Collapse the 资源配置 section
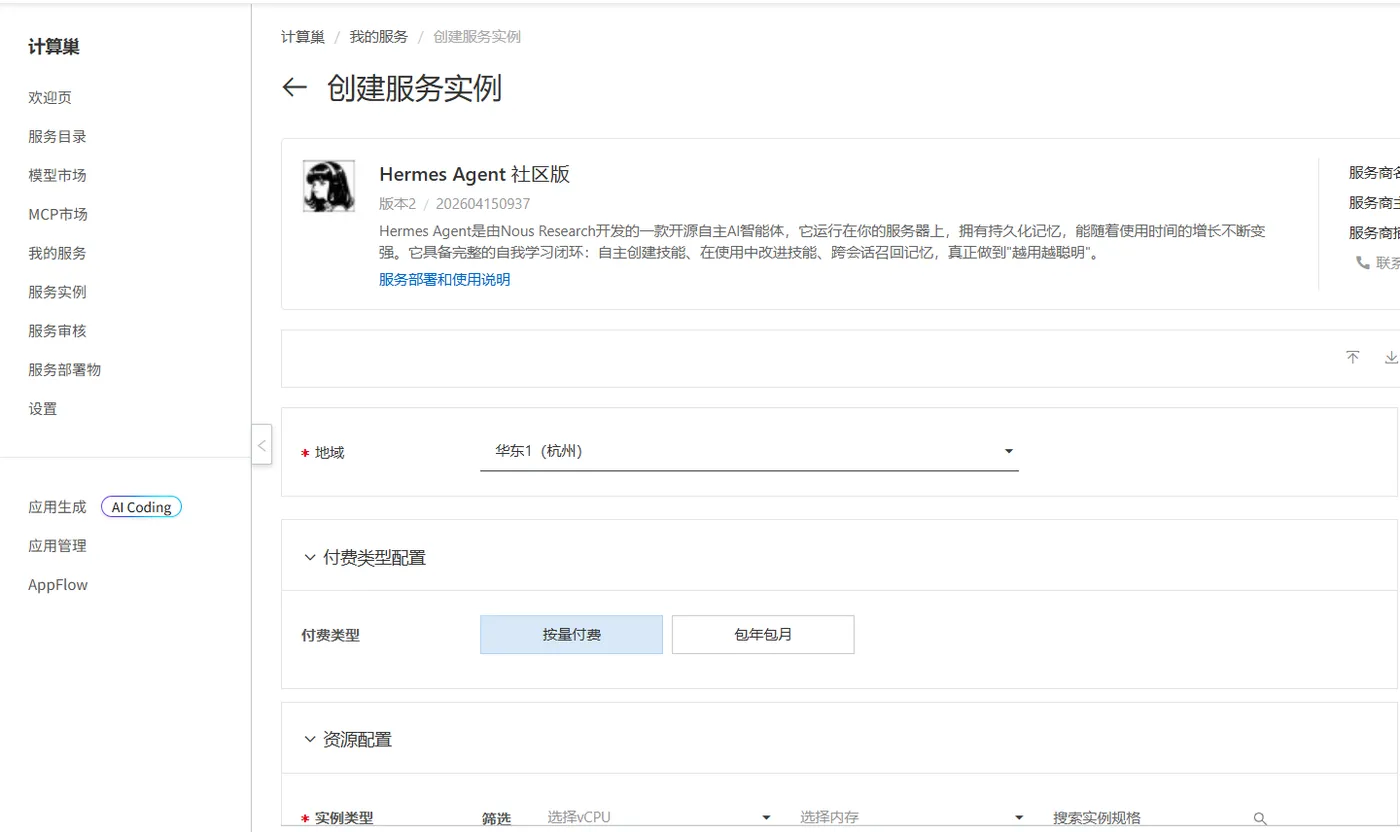This screenshot has height=832, width=1400. [310, 741]
